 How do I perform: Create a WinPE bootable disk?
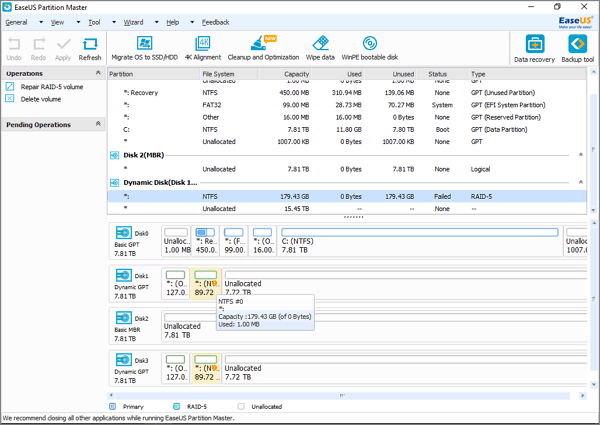point(370,48)
